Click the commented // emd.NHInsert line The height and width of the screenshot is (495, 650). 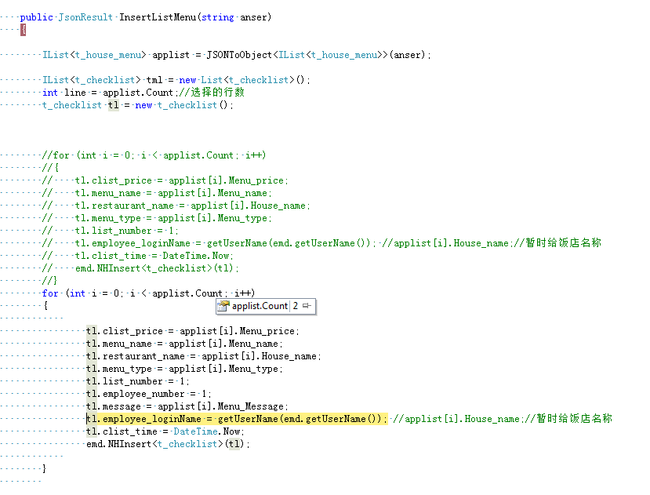140,268
